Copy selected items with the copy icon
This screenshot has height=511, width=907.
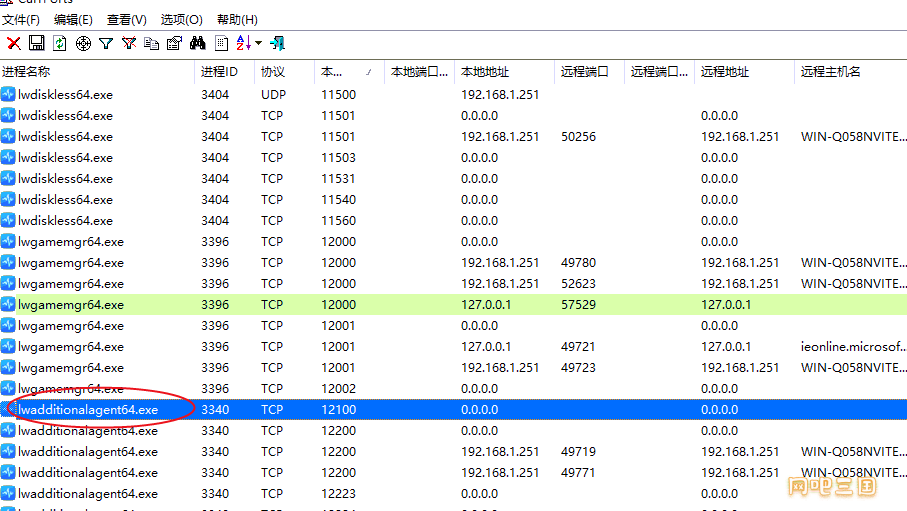152,43
